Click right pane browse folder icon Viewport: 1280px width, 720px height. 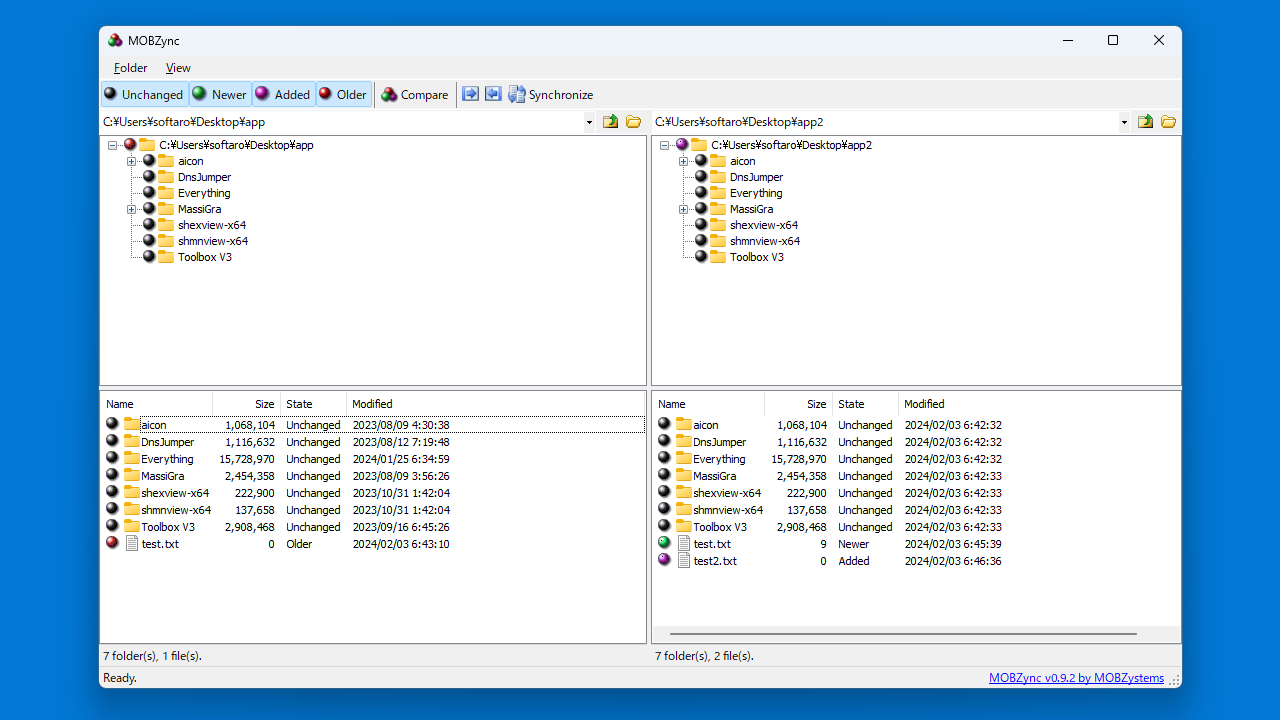(x=1168, y=122)
